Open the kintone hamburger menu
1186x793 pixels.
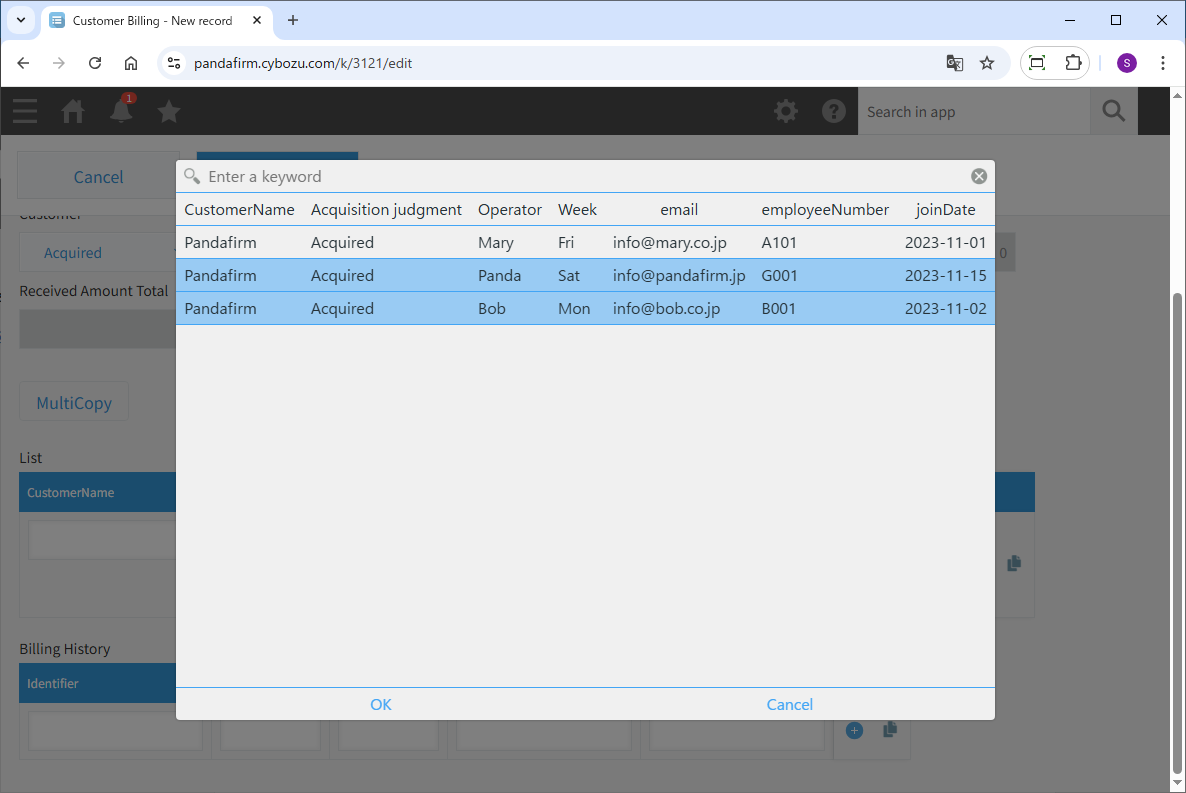pos(25,111)
